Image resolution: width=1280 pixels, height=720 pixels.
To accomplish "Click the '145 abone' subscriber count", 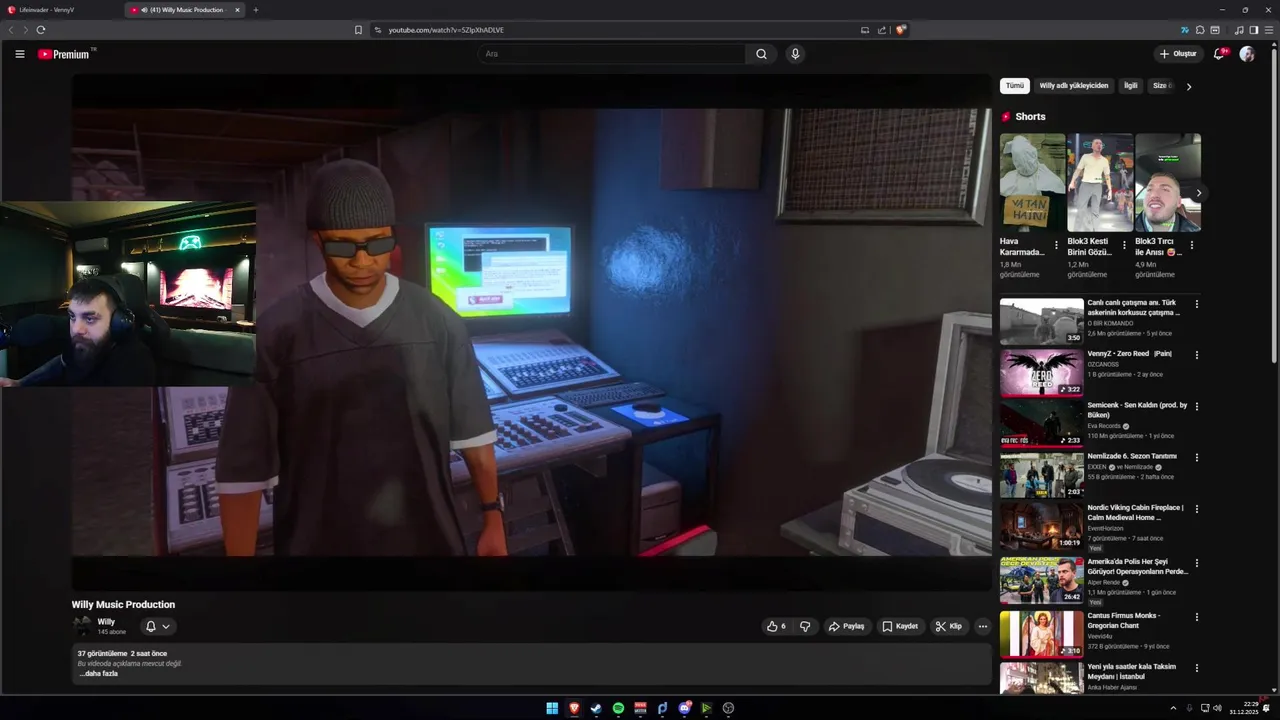I will [x=111, y=632].
